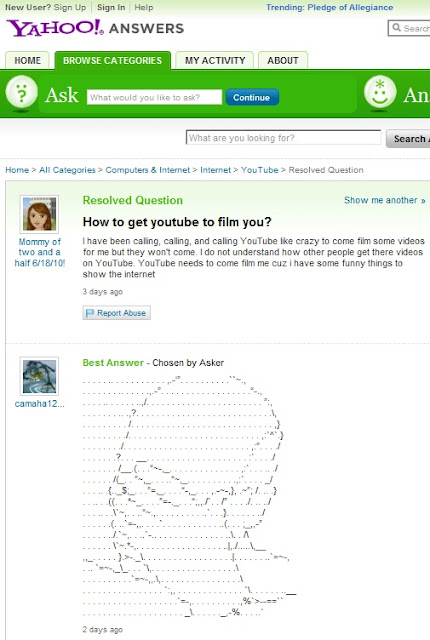Click the green Ask question mark icon

click(x=21, y=92)
